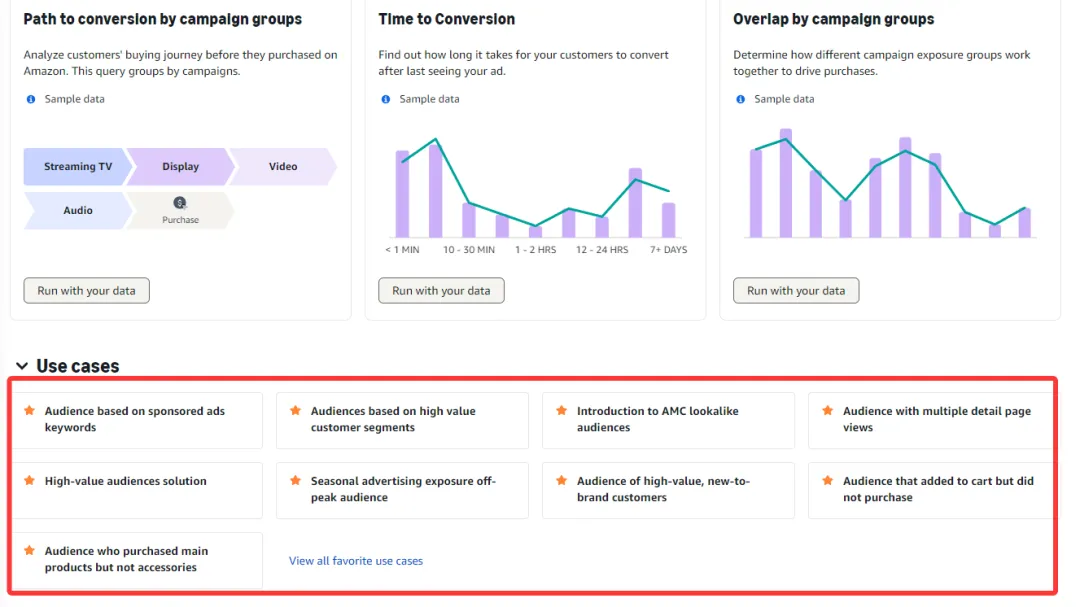Run Time to Conversion with your data
Image resolution: width=1080 pixels, height=607 pixels.
click(x=441, y=291)
